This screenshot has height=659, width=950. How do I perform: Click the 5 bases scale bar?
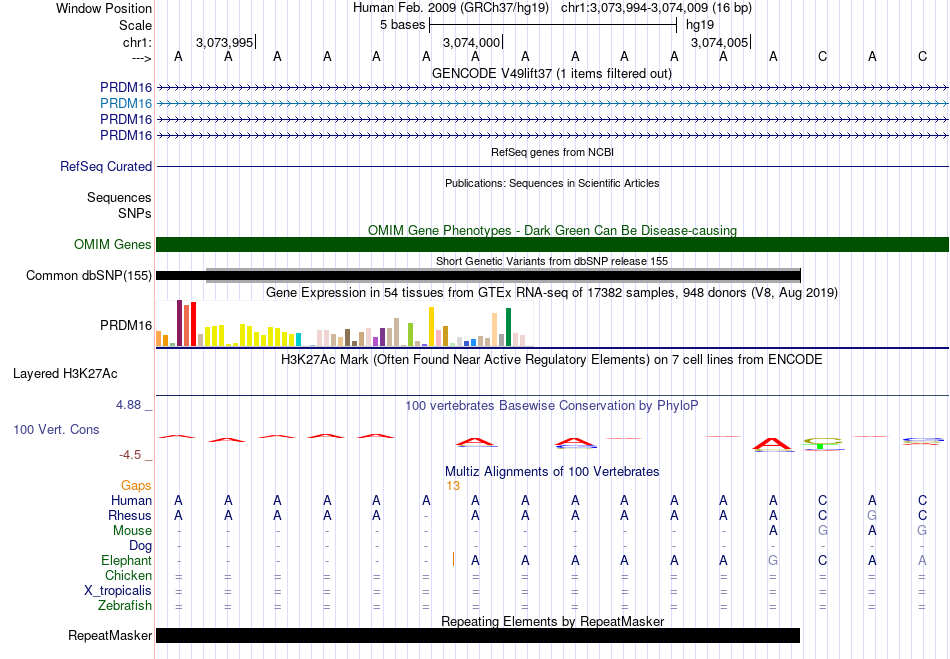point(553,25)
